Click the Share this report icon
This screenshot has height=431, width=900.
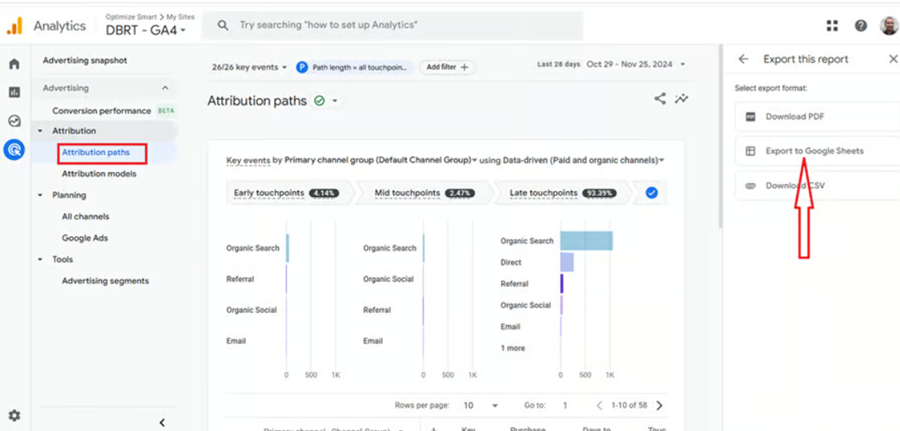pos(660,99)
